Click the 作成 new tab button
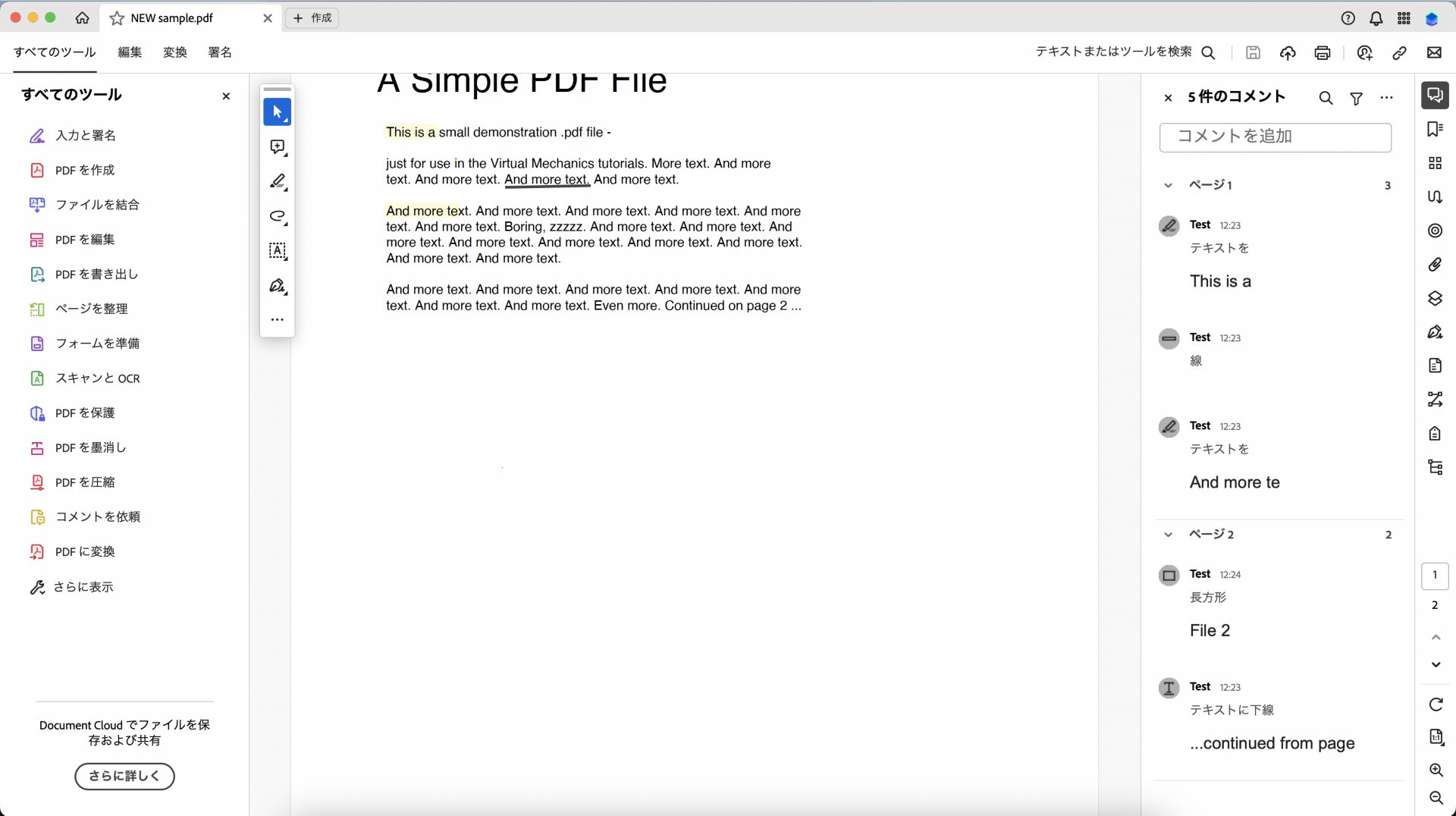 coord(312,18)
